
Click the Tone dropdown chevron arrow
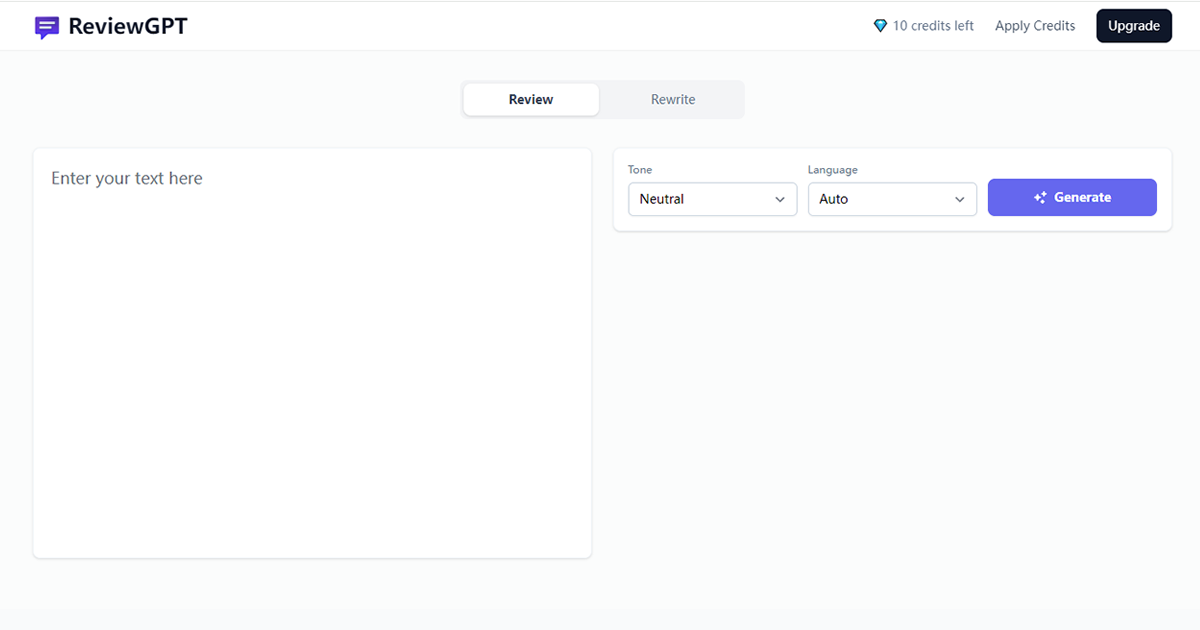pyautogui.click(x=780, y=200)
